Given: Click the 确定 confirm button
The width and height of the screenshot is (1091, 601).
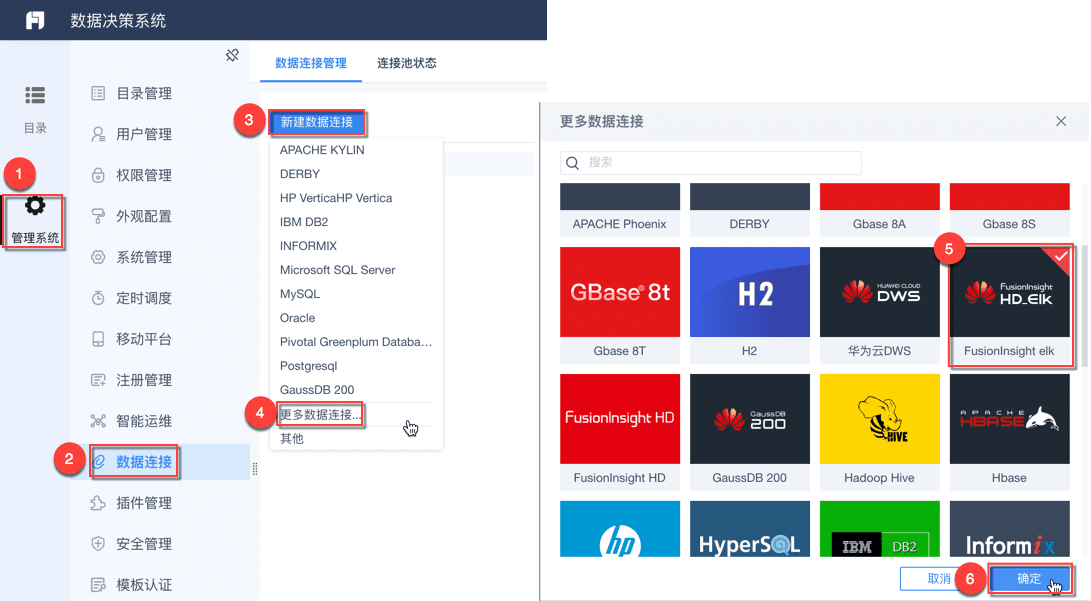Looking at the screenshot, I should pos(1030,579).
